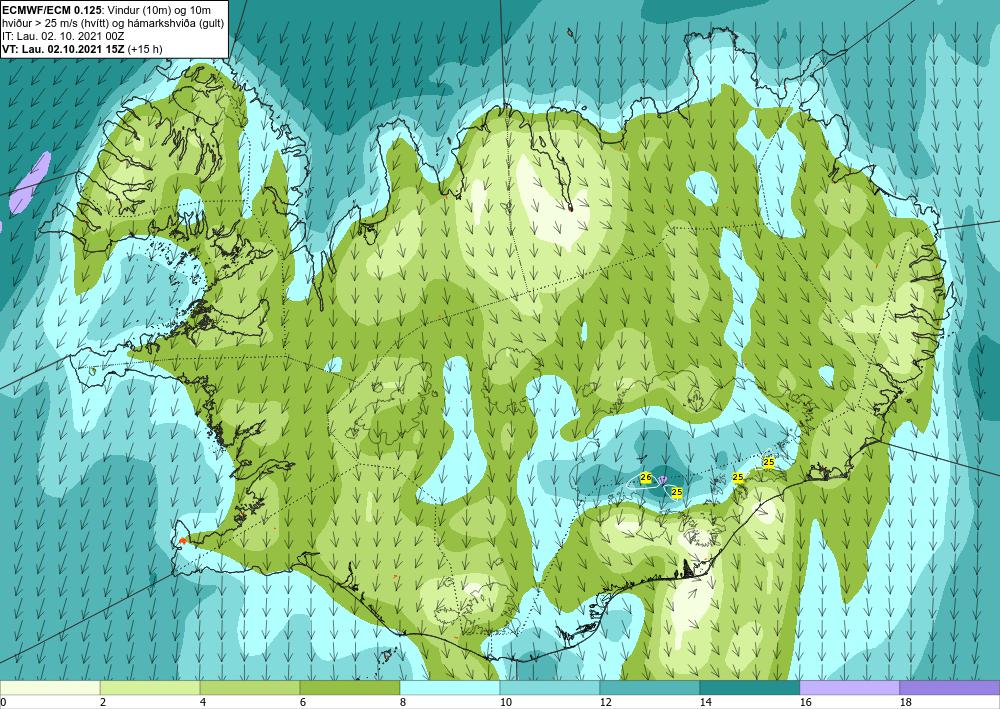Click the "ECMWF/ECM 0.125" model title text
The image size is (1000, 709).
[x=51, y=9]
